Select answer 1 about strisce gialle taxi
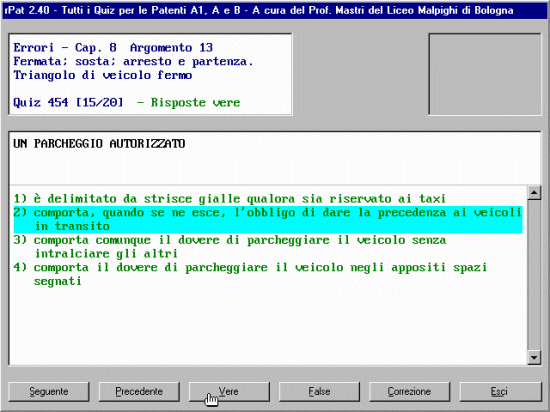The height and width of the screenshot is (412, 550). tap(230, 199)
